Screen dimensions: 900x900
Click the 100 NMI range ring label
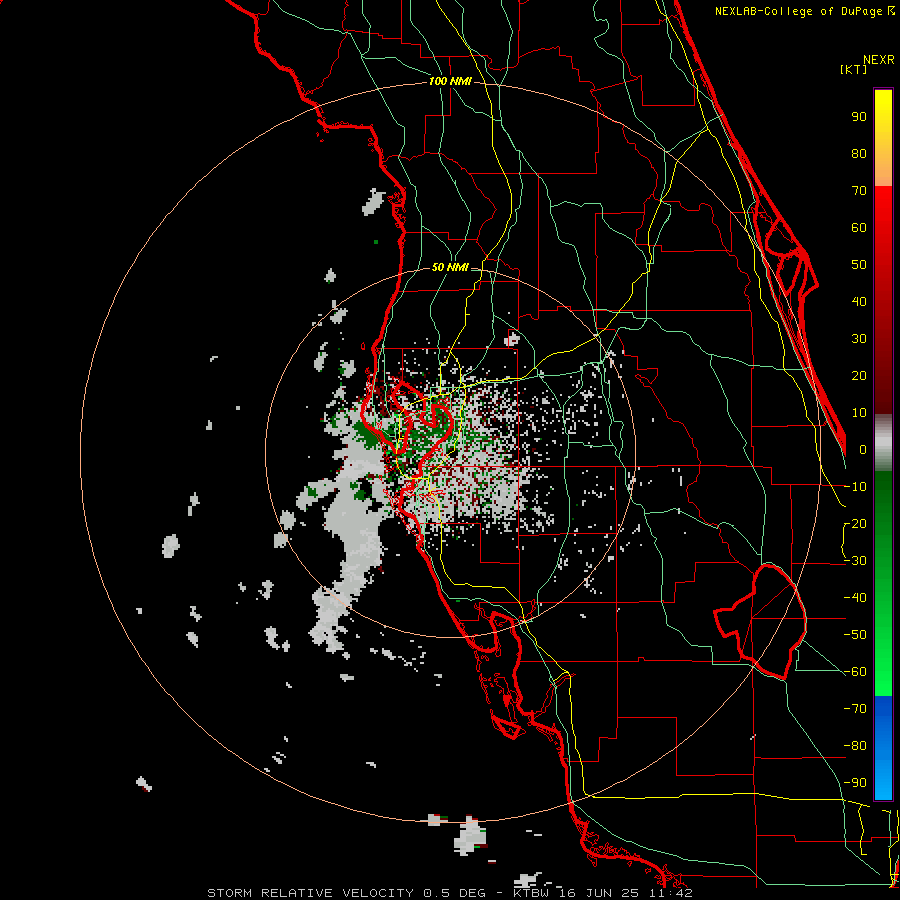(450, 82)
